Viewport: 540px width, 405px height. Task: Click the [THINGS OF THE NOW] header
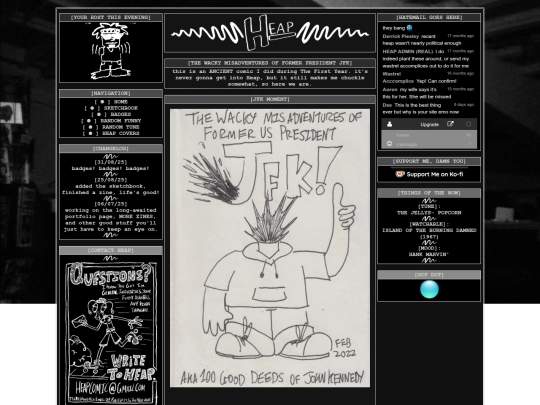click(429, 193)
